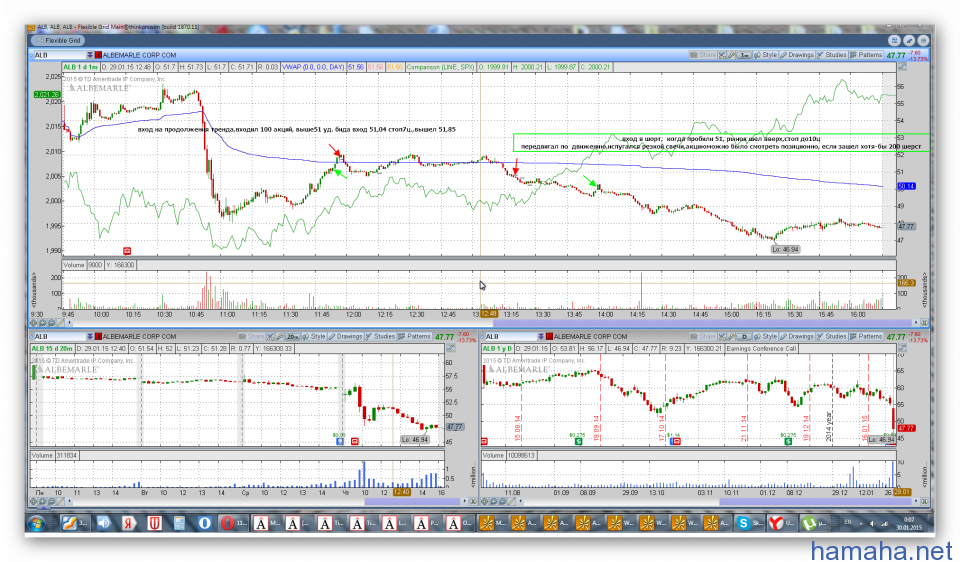Open the calculator taskbar icon
Screen dimensions: 960x562
pyautogui.click(x=179, y=523)
